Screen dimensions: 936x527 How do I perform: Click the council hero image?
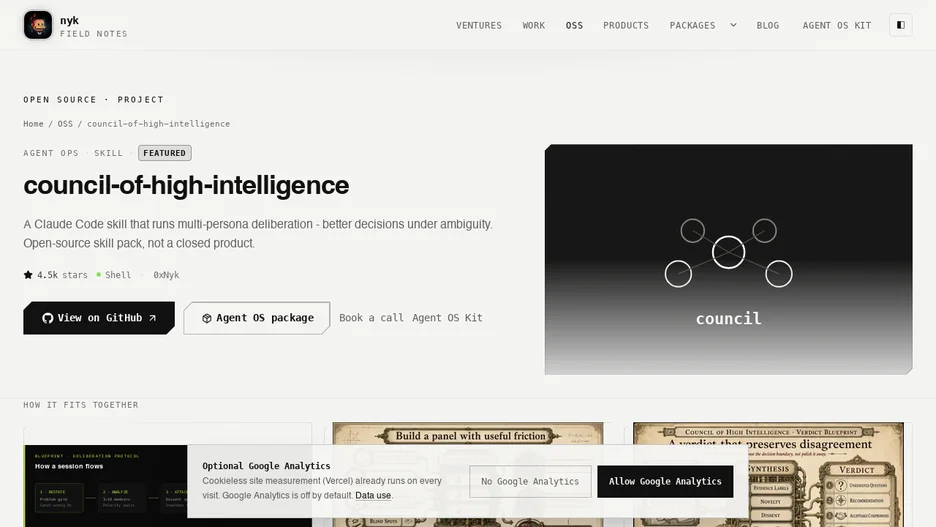(x=728, y=259)
